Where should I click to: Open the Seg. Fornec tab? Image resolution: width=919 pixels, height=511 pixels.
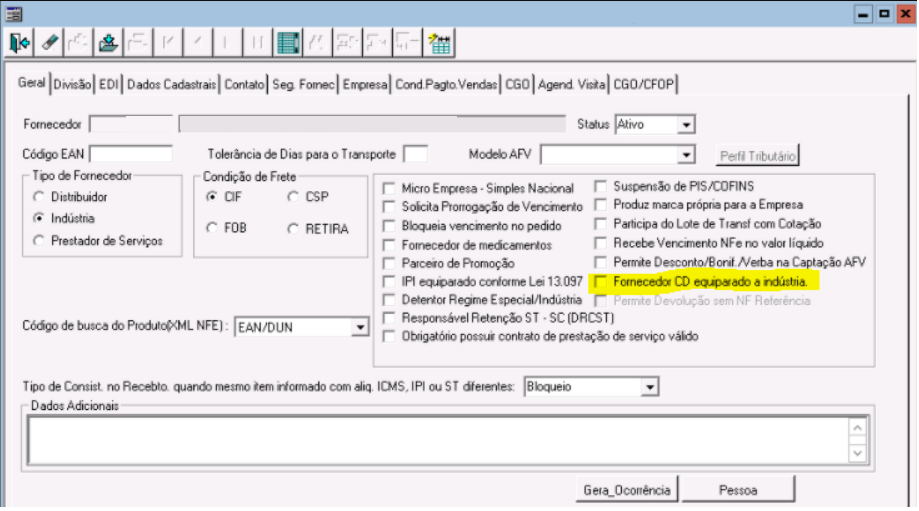(303, 84)
